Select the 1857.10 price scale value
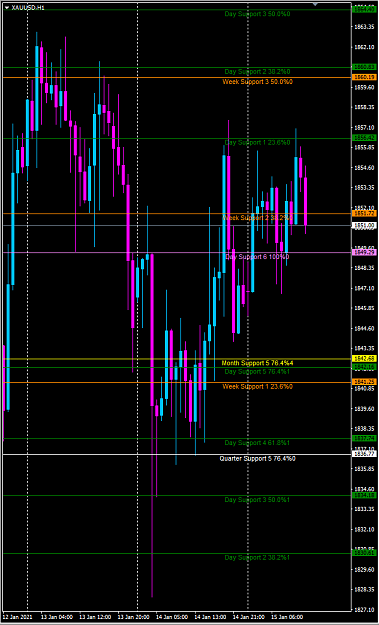The width and height of the screenshot is (379, 625). (365, 128)
